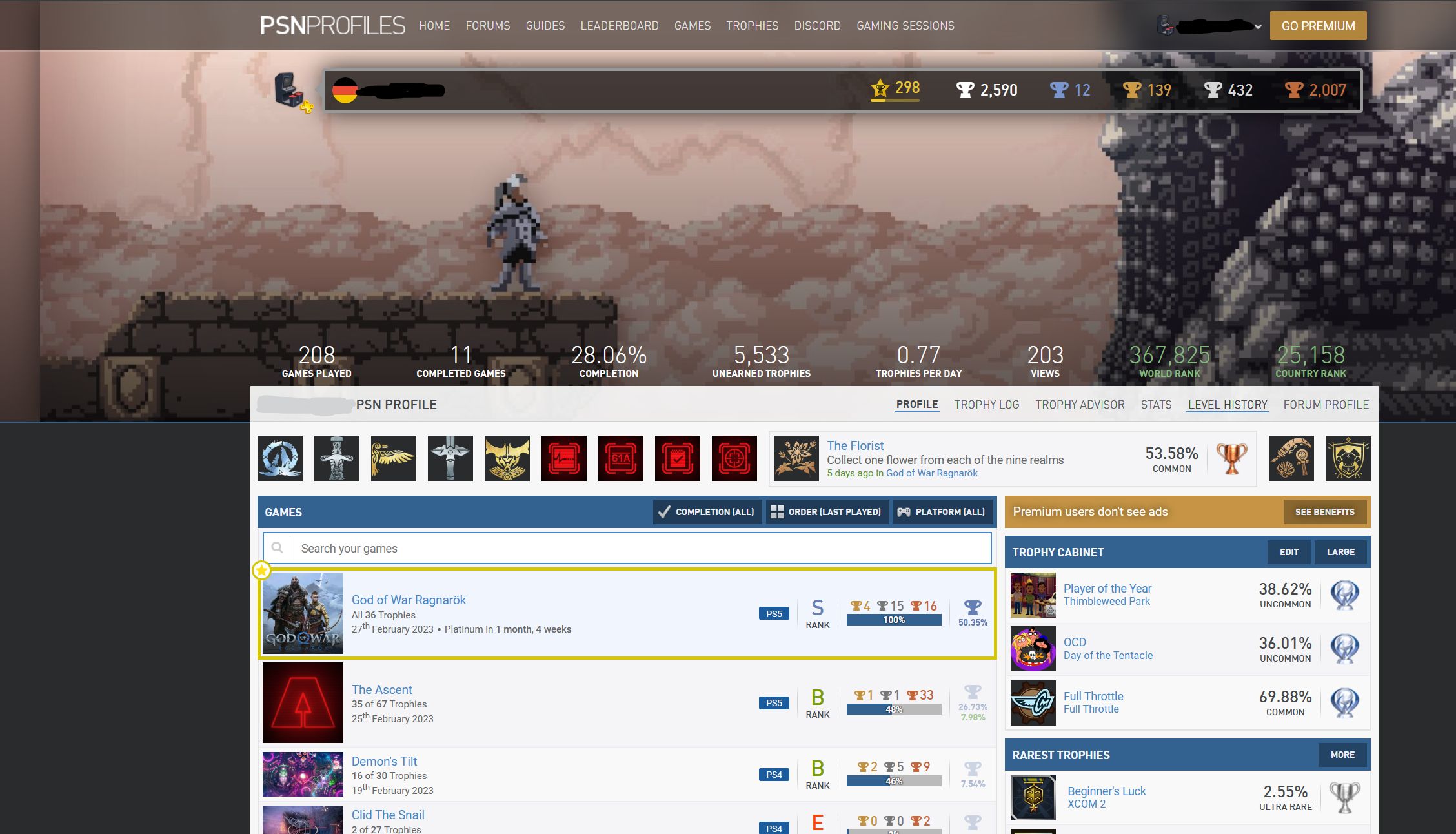Toggle PLATFORM (ALL) filter option

[942, 511]
